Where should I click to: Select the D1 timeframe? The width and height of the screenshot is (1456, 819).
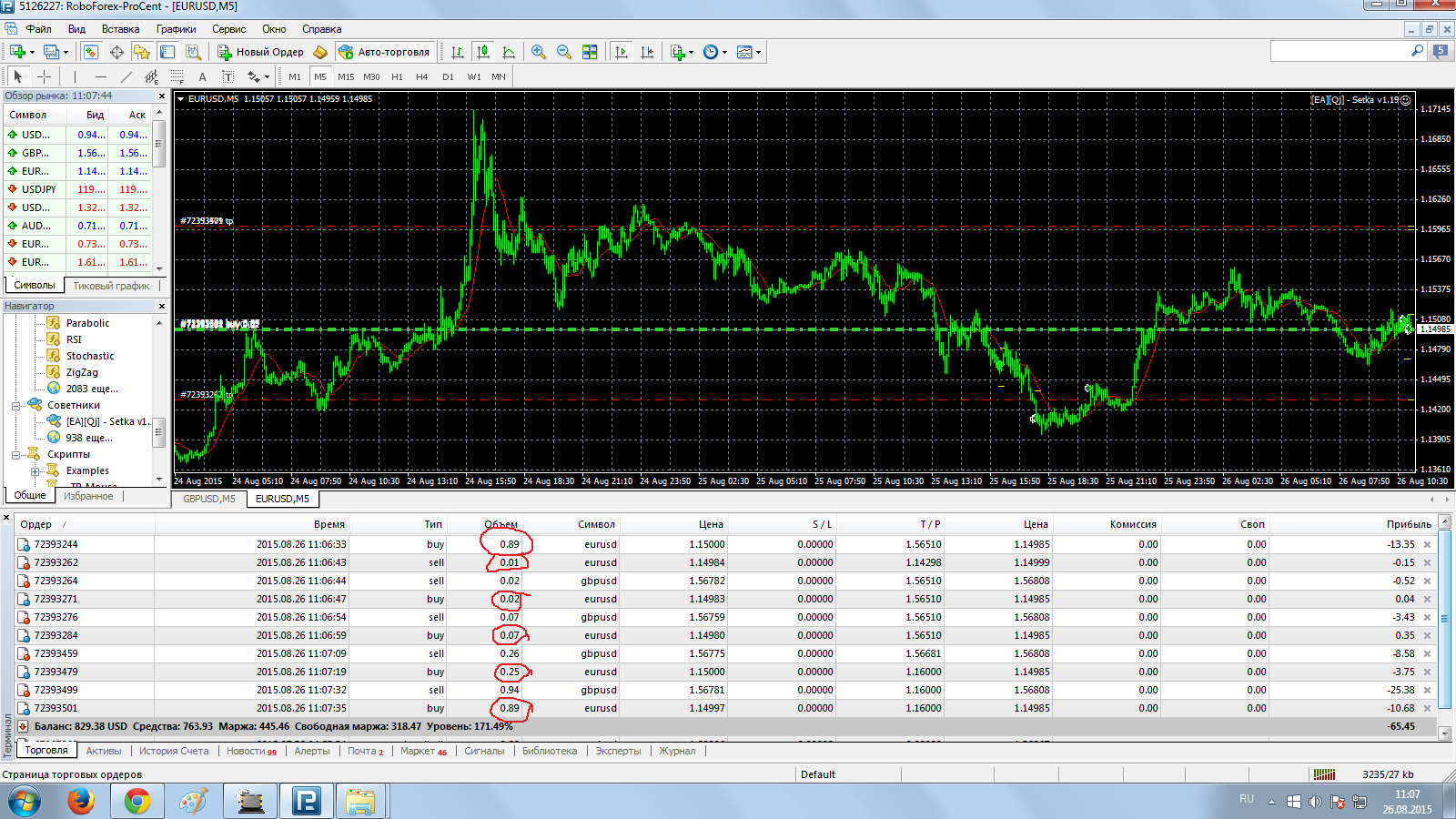[x=448, y=76]
